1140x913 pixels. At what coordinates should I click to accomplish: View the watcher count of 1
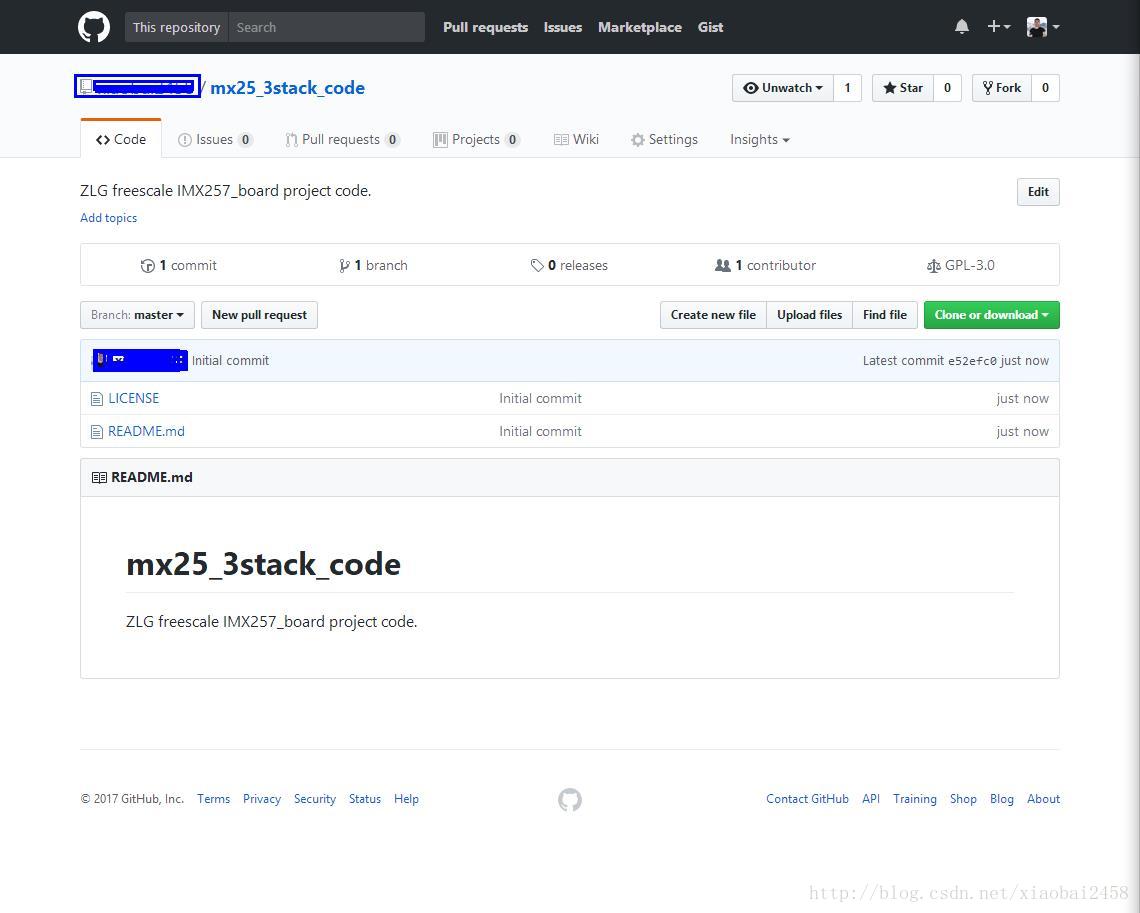847,88
